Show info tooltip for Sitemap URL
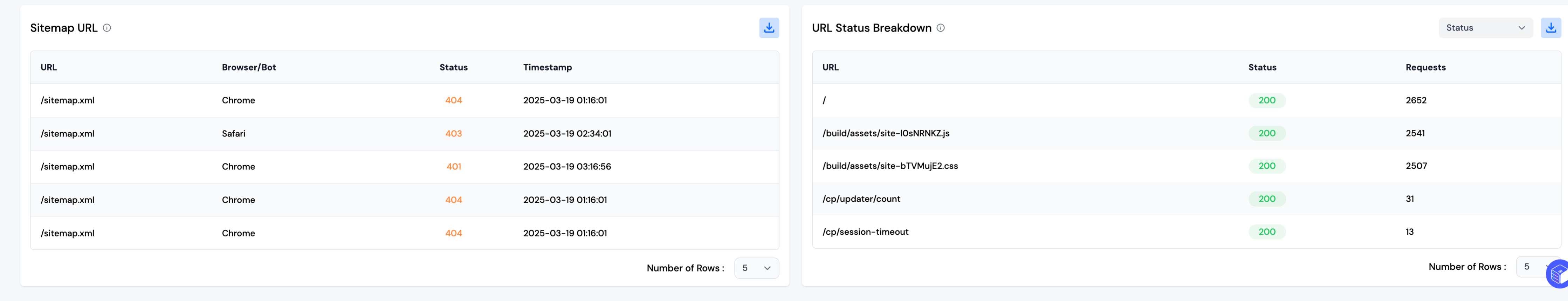Image resolution: width=1568 pixels, height=301 pixels. [x=106, y=28]
